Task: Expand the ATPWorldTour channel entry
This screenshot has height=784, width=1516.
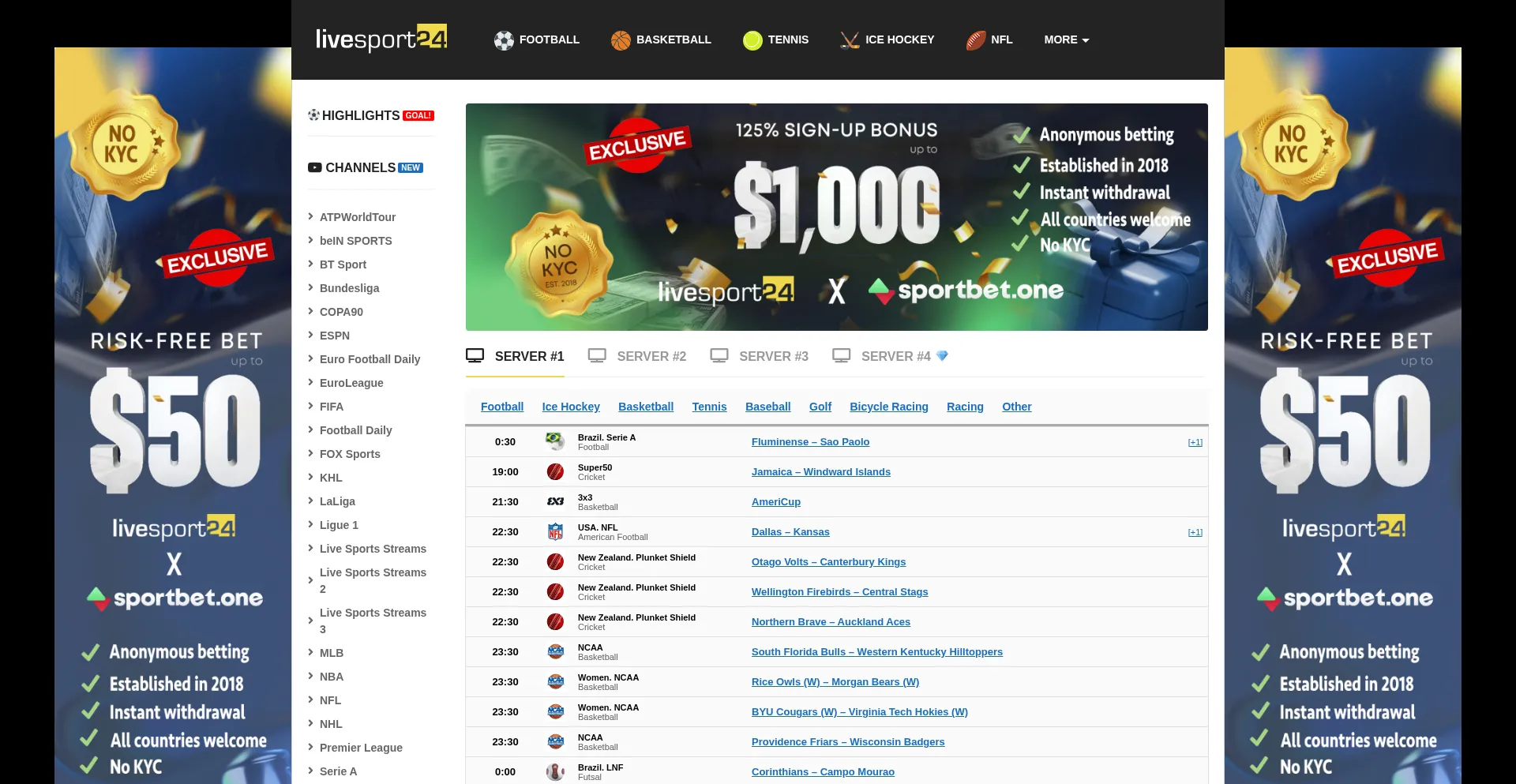Action: pyautogui.click(x=310, y=216)
